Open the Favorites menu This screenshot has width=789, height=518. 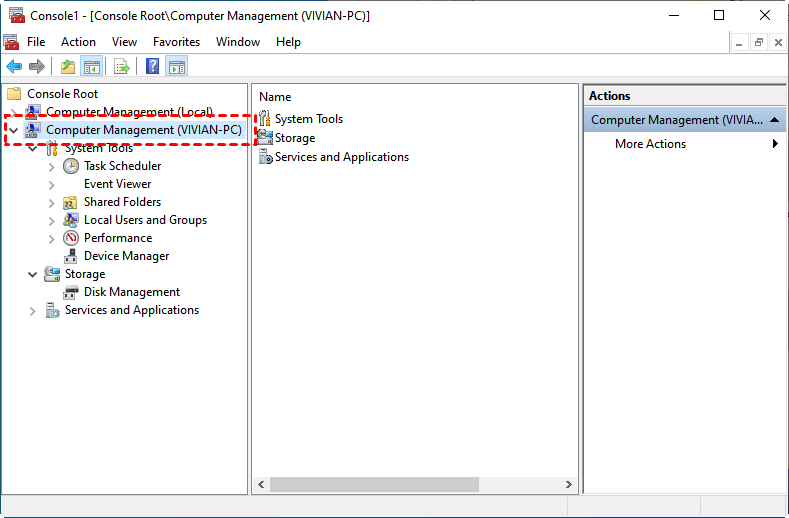click(176, 42)
